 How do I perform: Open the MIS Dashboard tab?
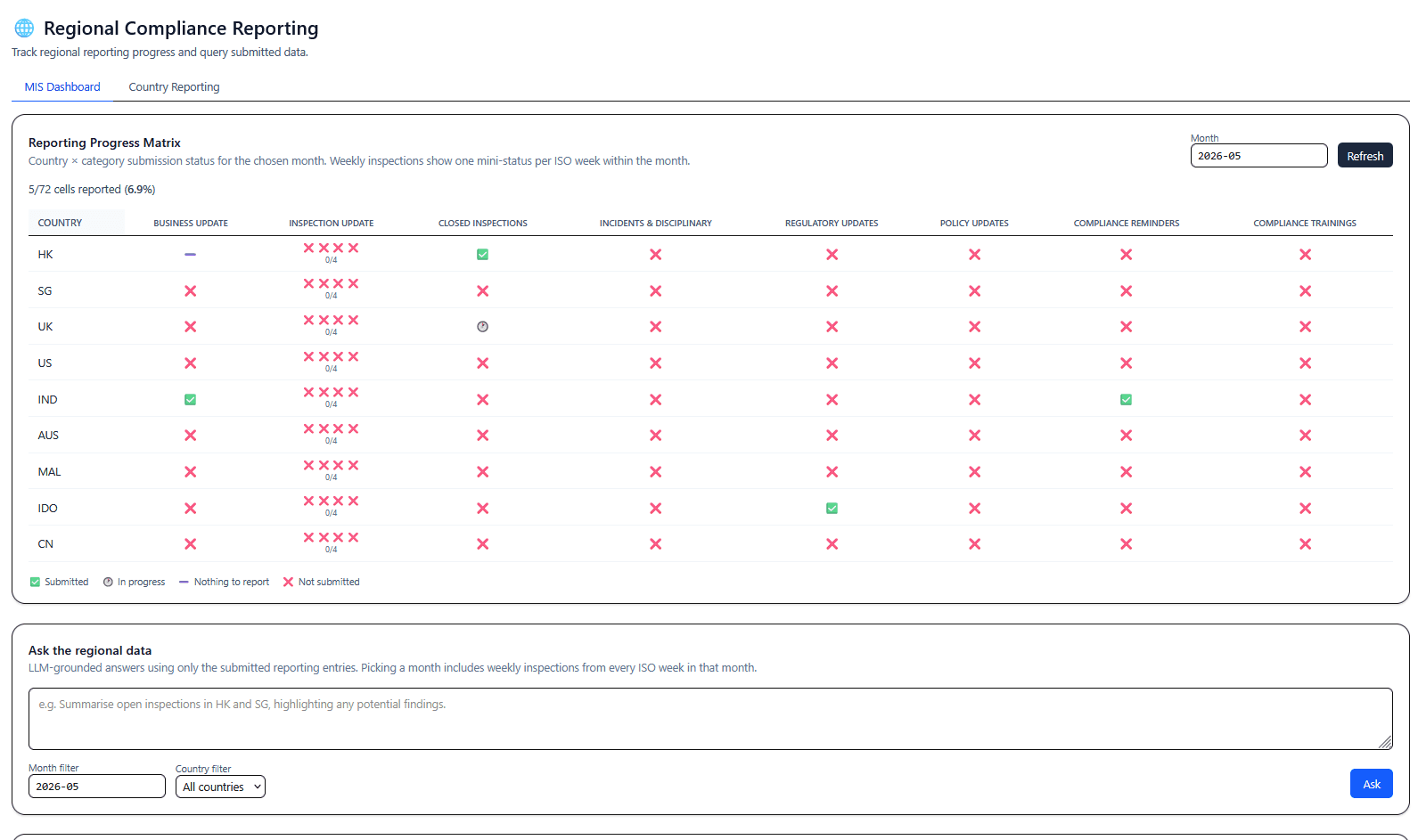pyautogui.click(x=62, y=87)
